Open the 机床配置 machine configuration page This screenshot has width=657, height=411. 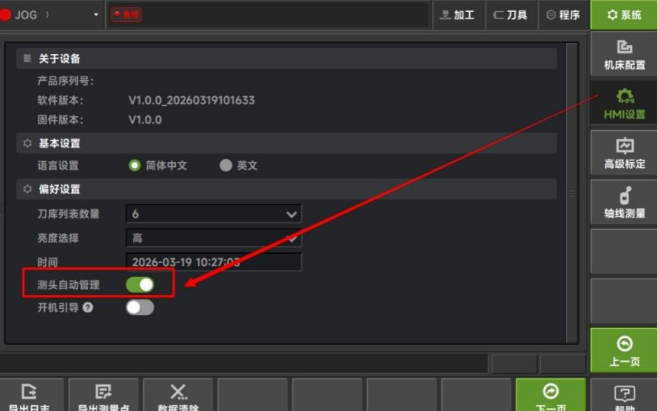624,55
